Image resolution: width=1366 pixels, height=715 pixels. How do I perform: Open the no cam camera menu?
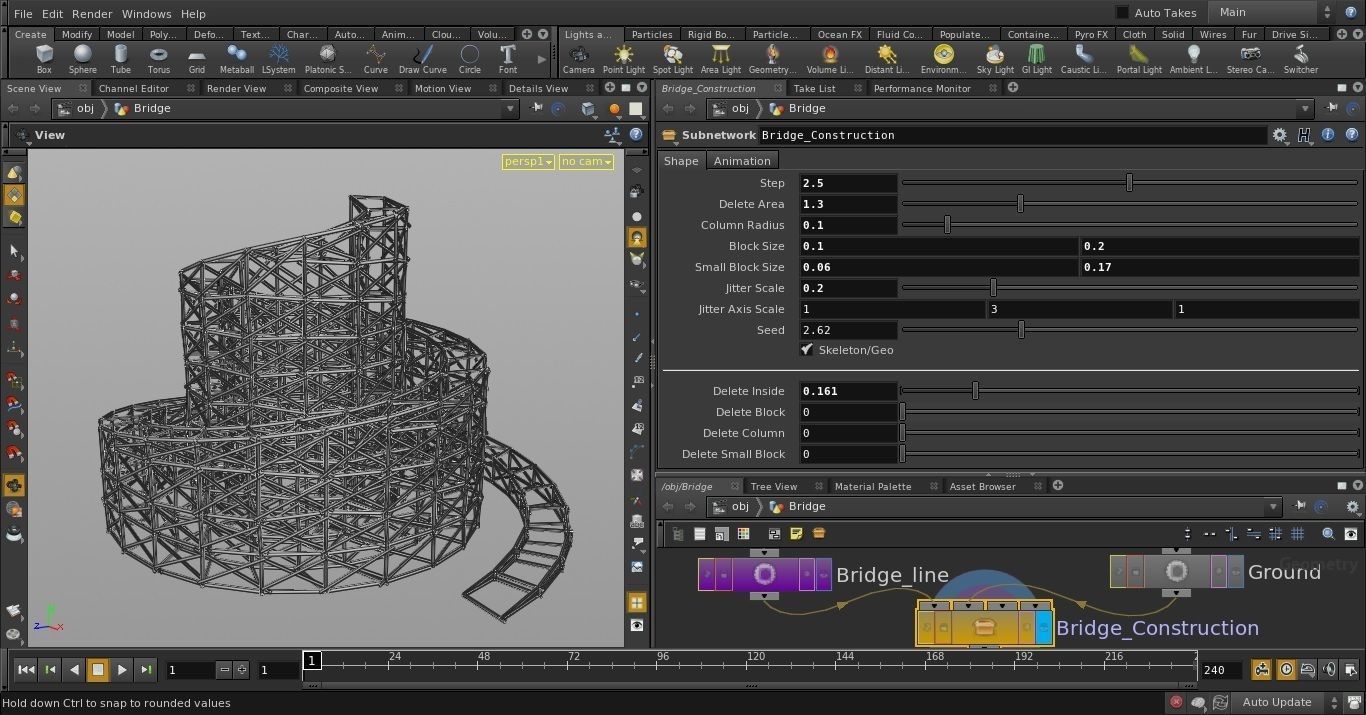(x=586, y=161)
